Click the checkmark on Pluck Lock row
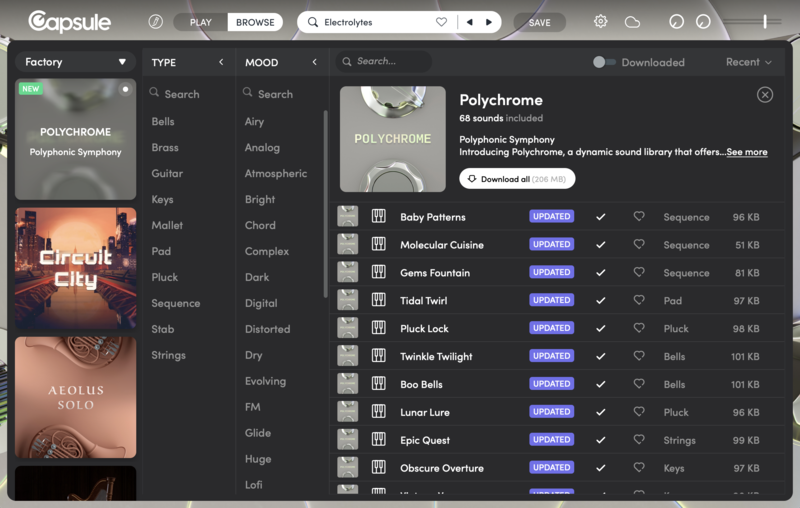The width and height of the screenshot is (800, 508). point(600,328)
